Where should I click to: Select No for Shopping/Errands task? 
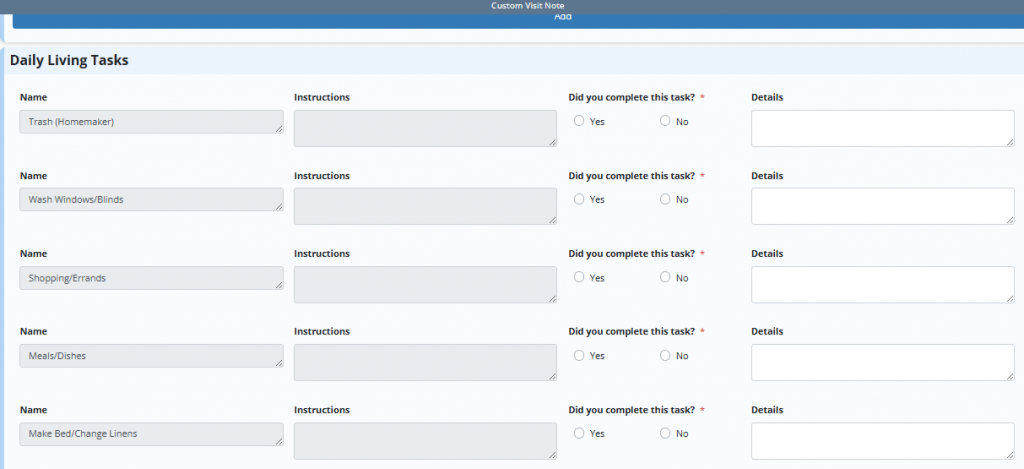click(665, 277)
